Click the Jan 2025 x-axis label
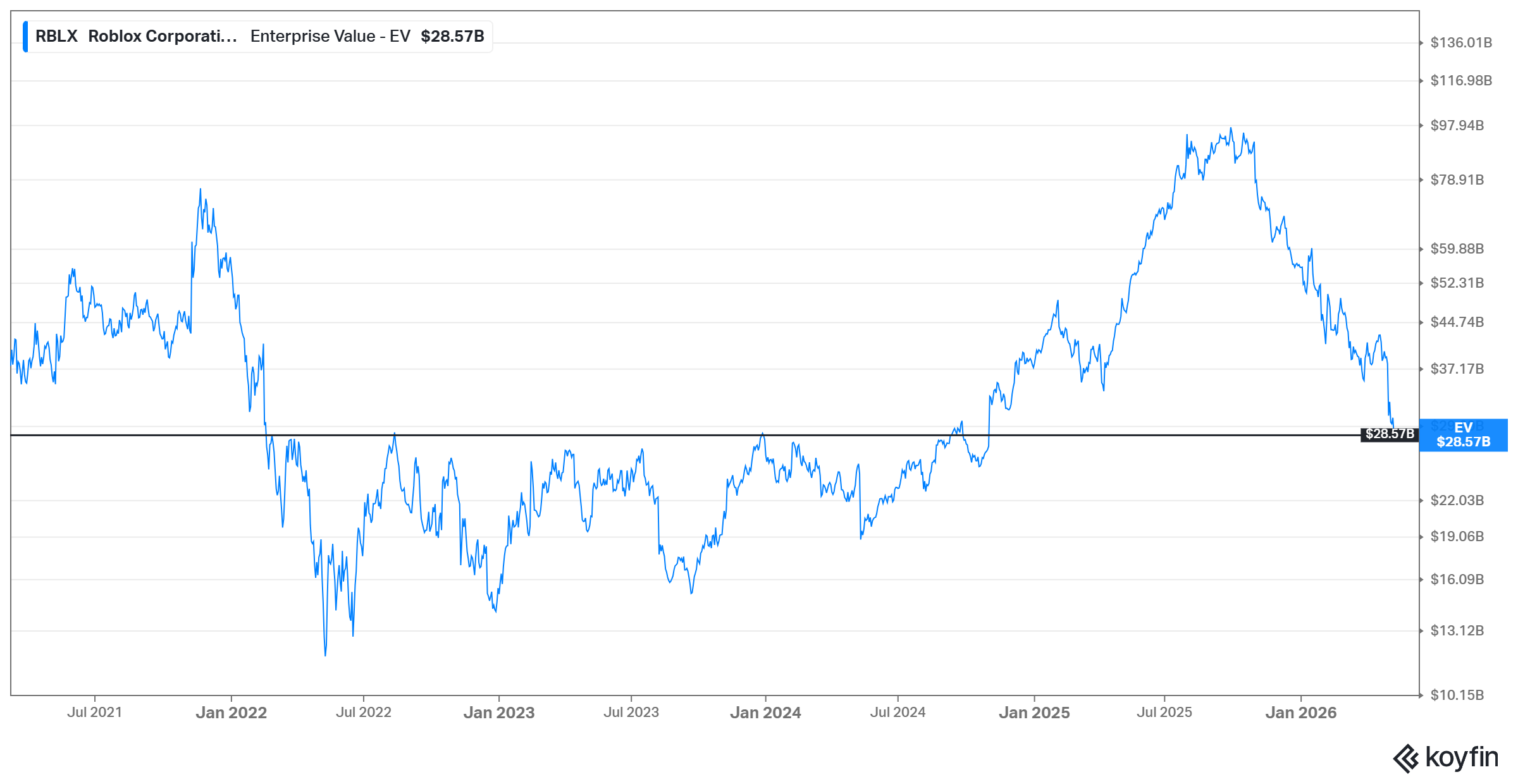This screenshot has width=1518, height=784. tap(1034, 713)
